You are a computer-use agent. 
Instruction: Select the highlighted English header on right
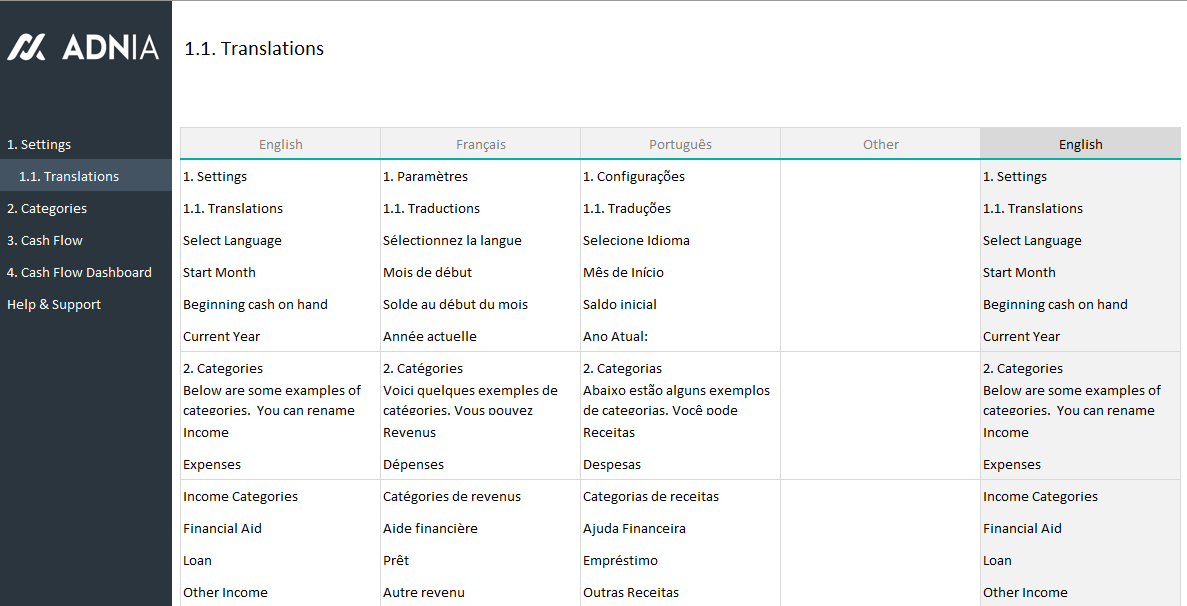point(1080,144)
